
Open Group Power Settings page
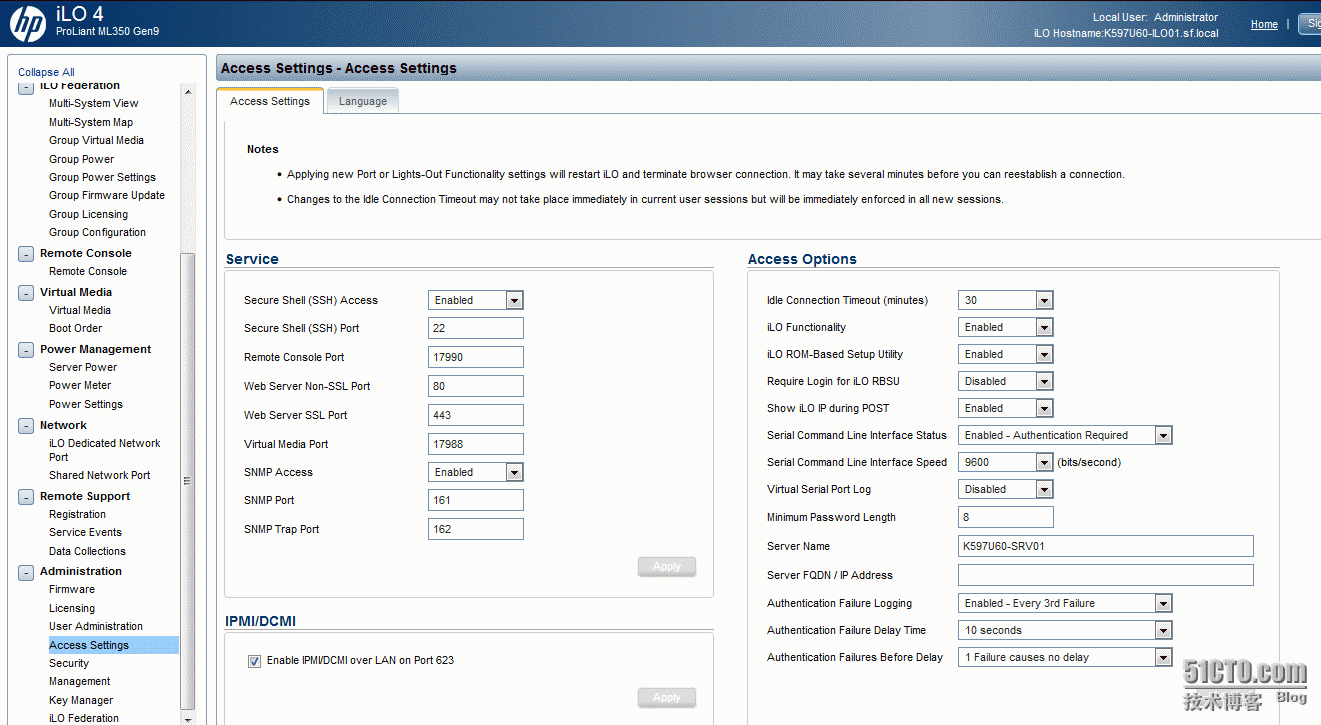point(102,177)
